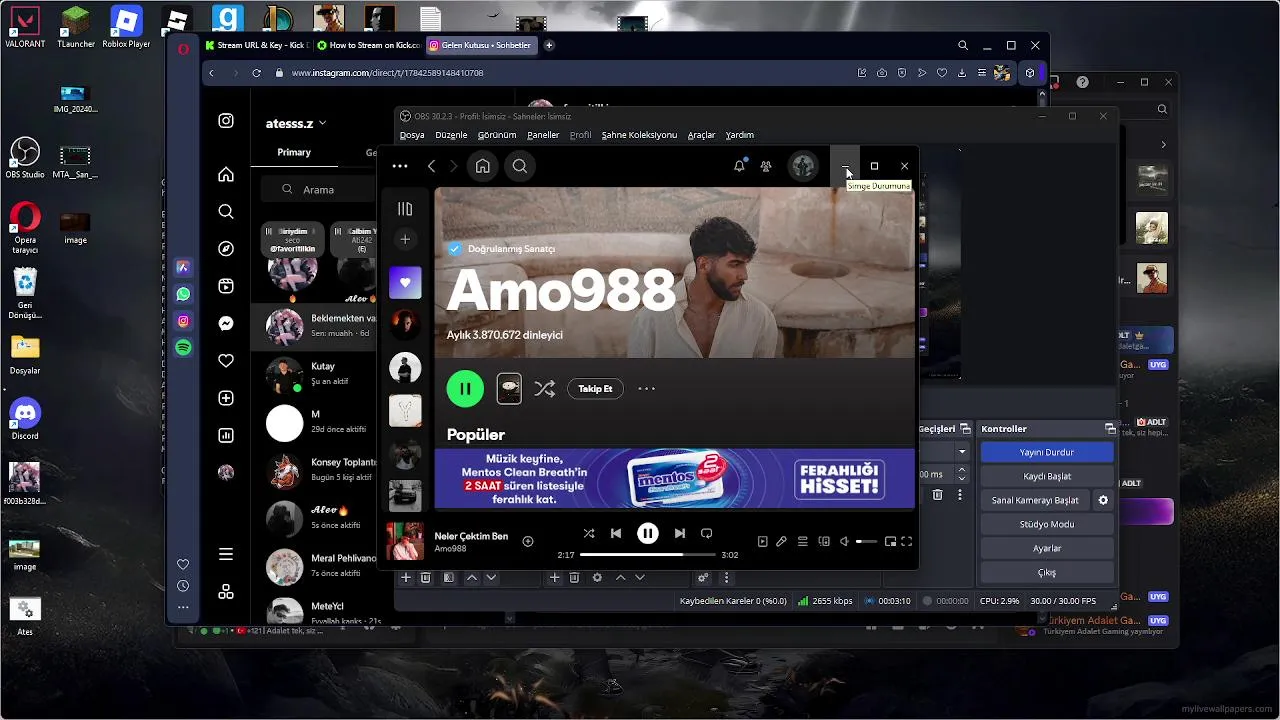Go to previous track in Spotify
This screenshot has width=1280, height=720.
point(616,534)
